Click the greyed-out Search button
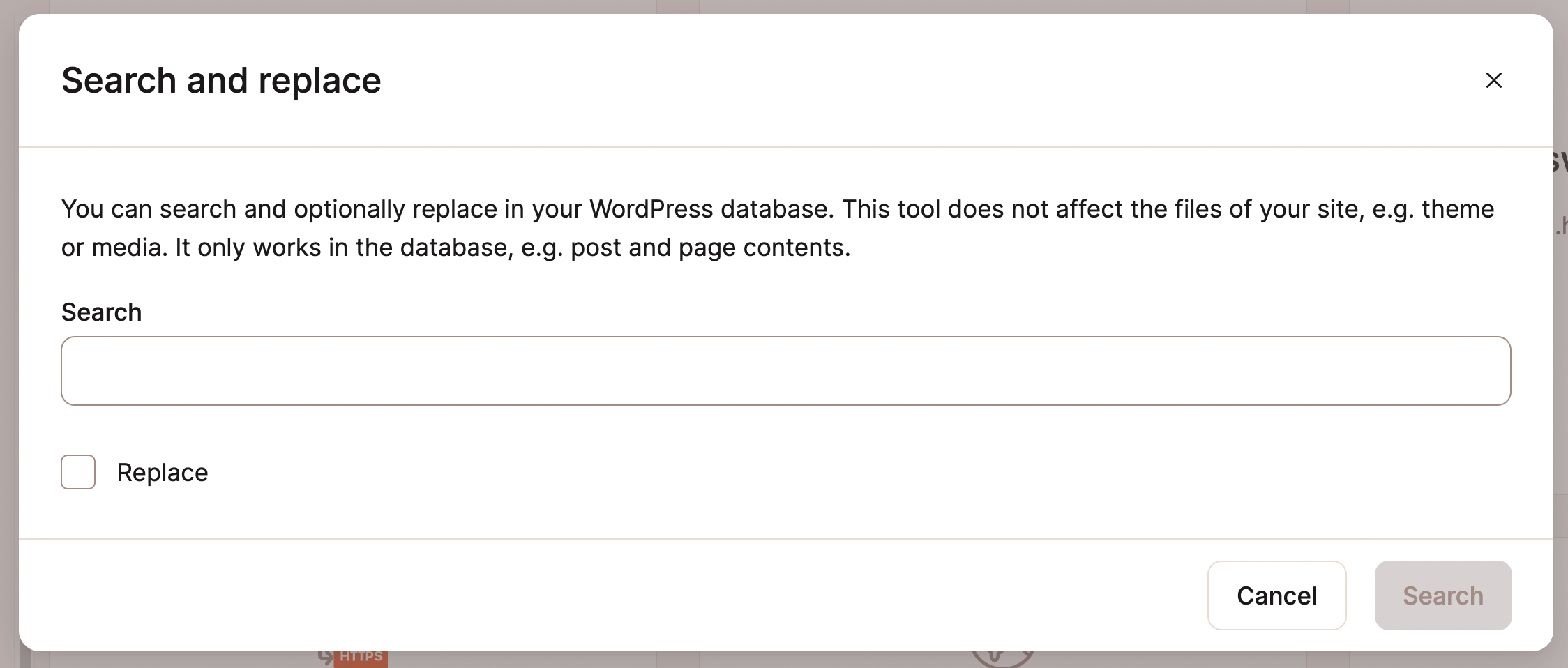1568x668 pixels. tap(1442, 595)
